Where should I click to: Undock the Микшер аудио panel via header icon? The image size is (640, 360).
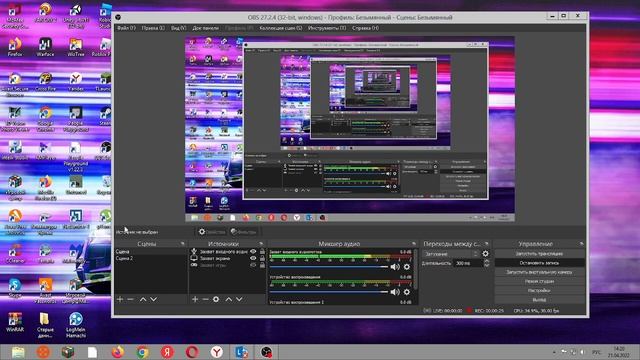pyautogui.click(x=414, y=244)
